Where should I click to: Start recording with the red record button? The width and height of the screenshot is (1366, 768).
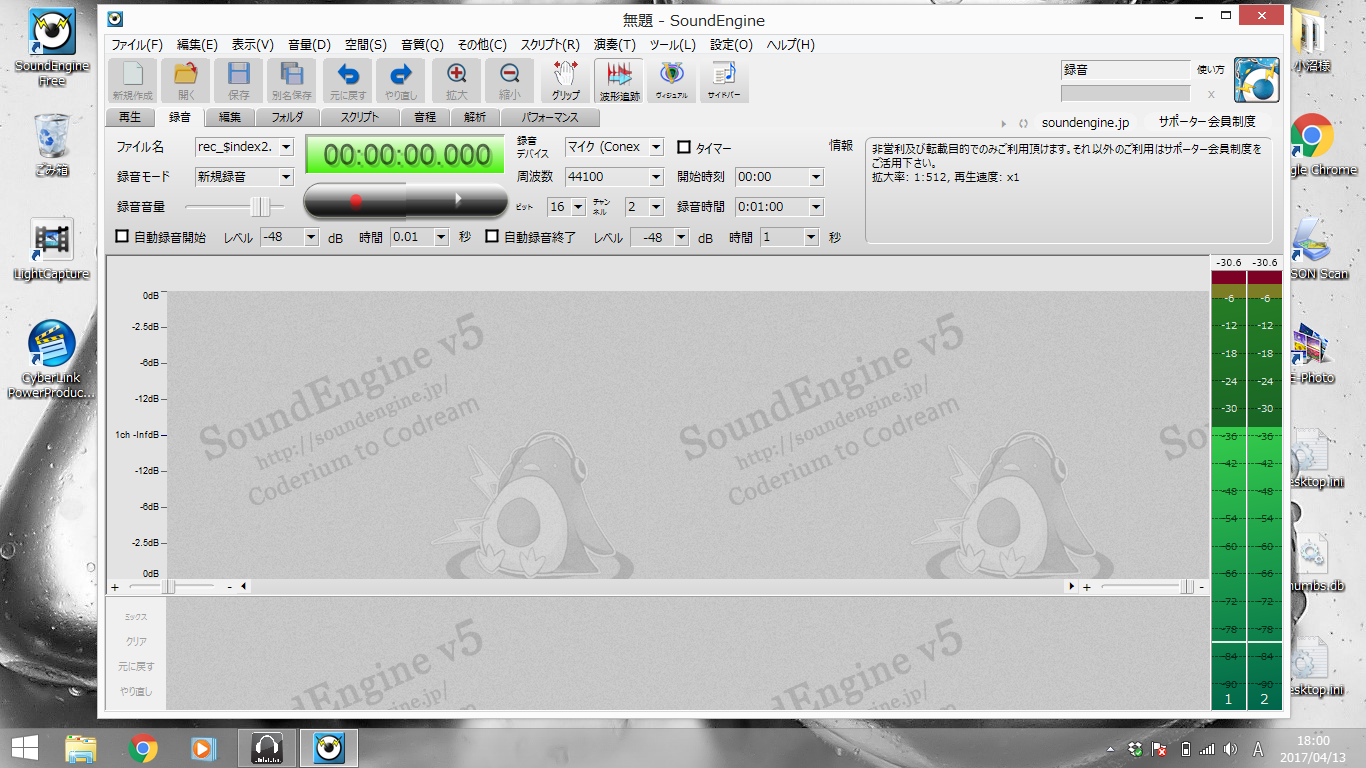tap(355, 200)
